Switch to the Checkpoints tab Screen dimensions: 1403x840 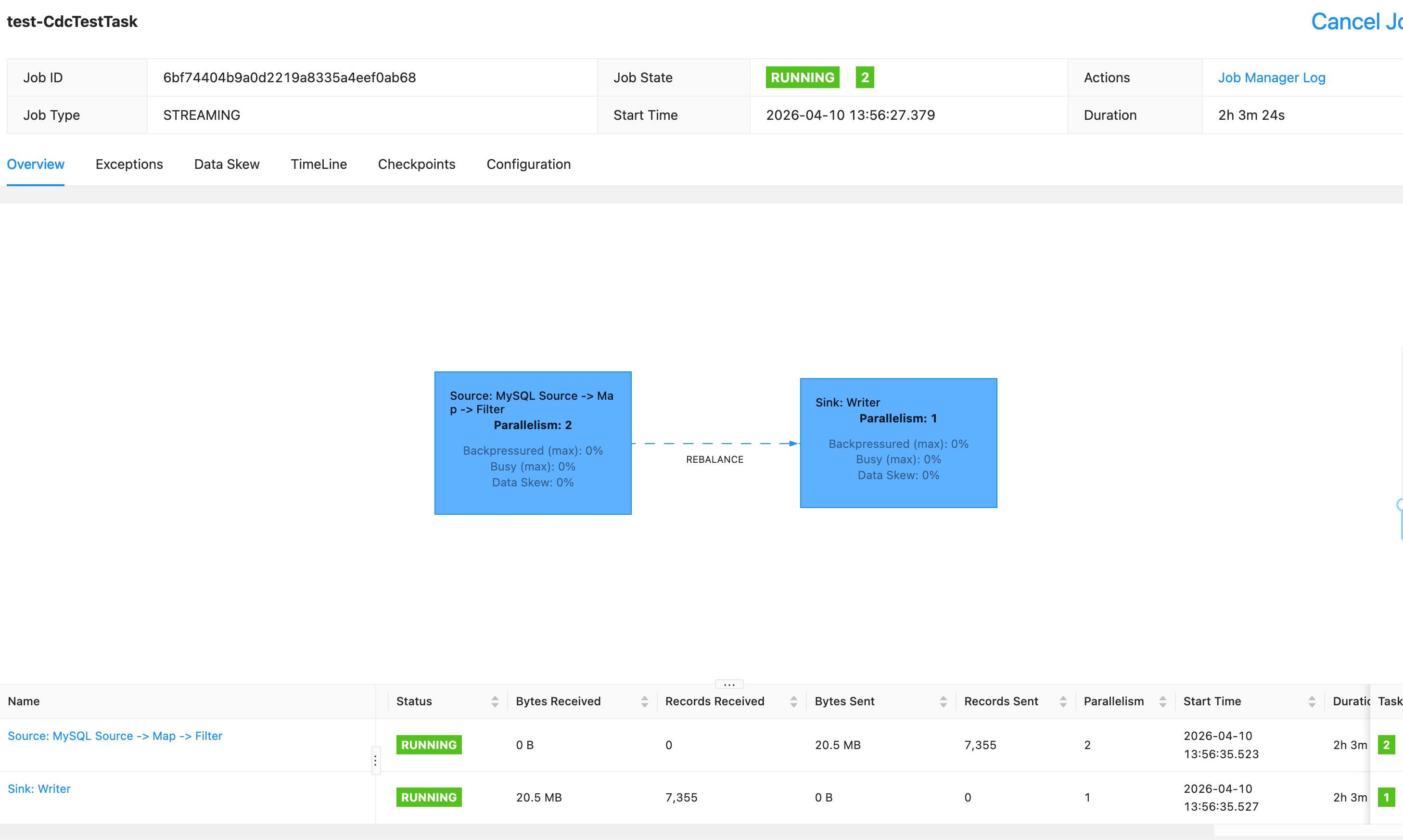417,164
